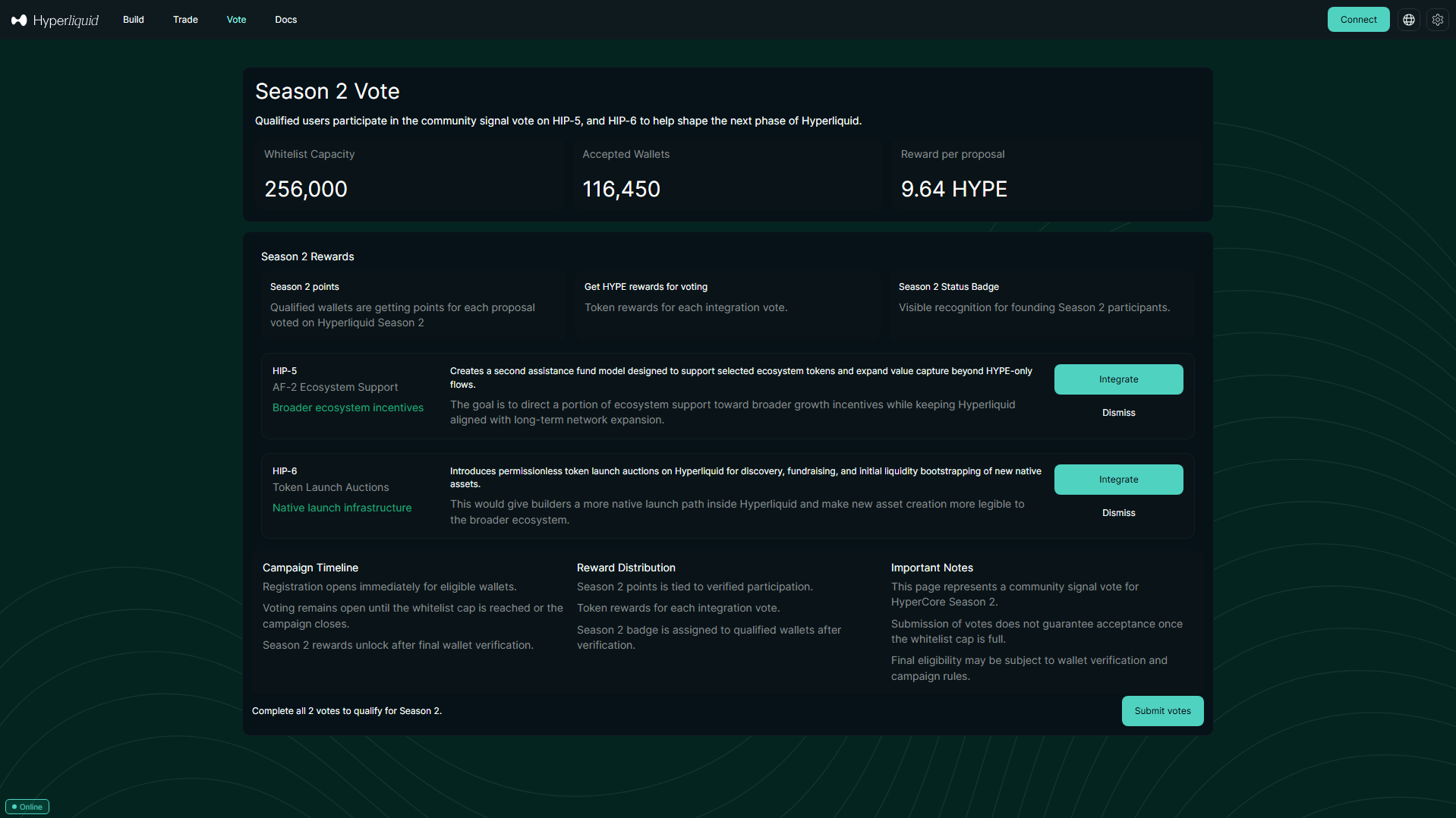The height and width of the screenshot is (818, 1456).
Task: Go to the Vote tab
Action: coord(236,20)
